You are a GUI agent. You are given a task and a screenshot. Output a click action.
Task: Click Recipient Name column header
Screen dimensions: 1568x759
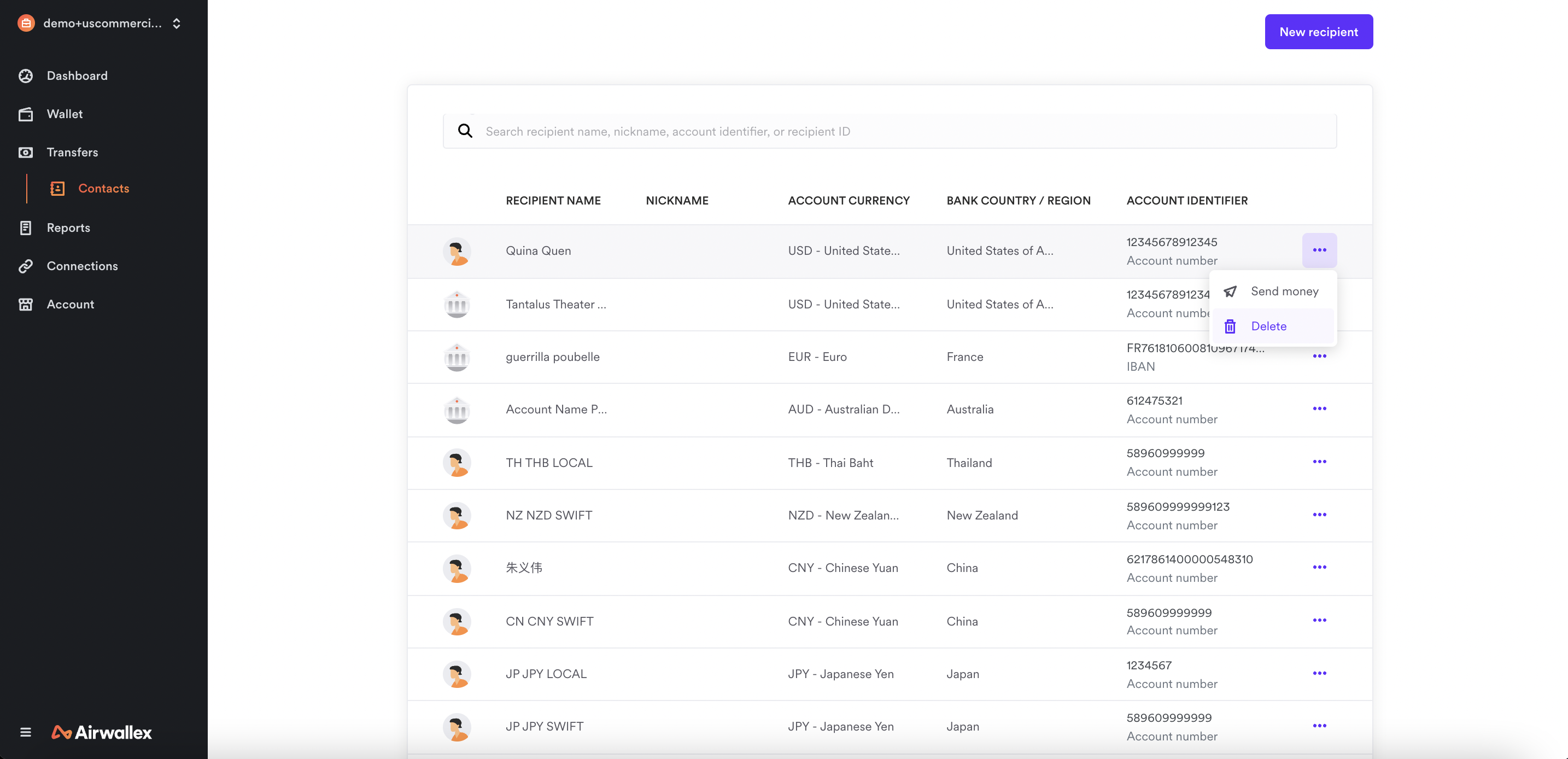coord(553,201)
